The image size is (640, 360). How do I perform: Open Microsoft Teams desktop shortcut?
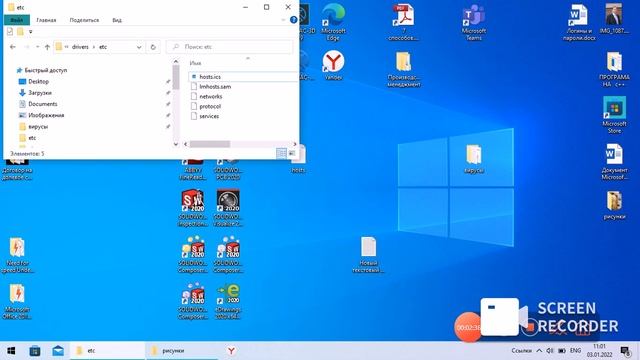[x=473, y=22]
